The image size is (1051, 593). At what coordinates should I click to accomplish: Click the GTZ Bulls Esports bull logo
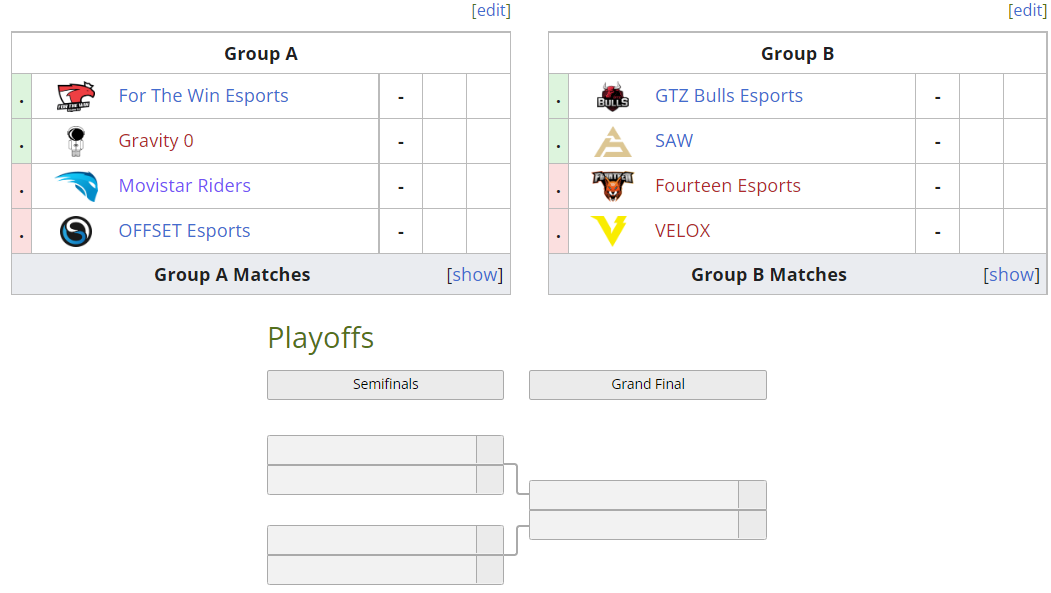(612, 96)
